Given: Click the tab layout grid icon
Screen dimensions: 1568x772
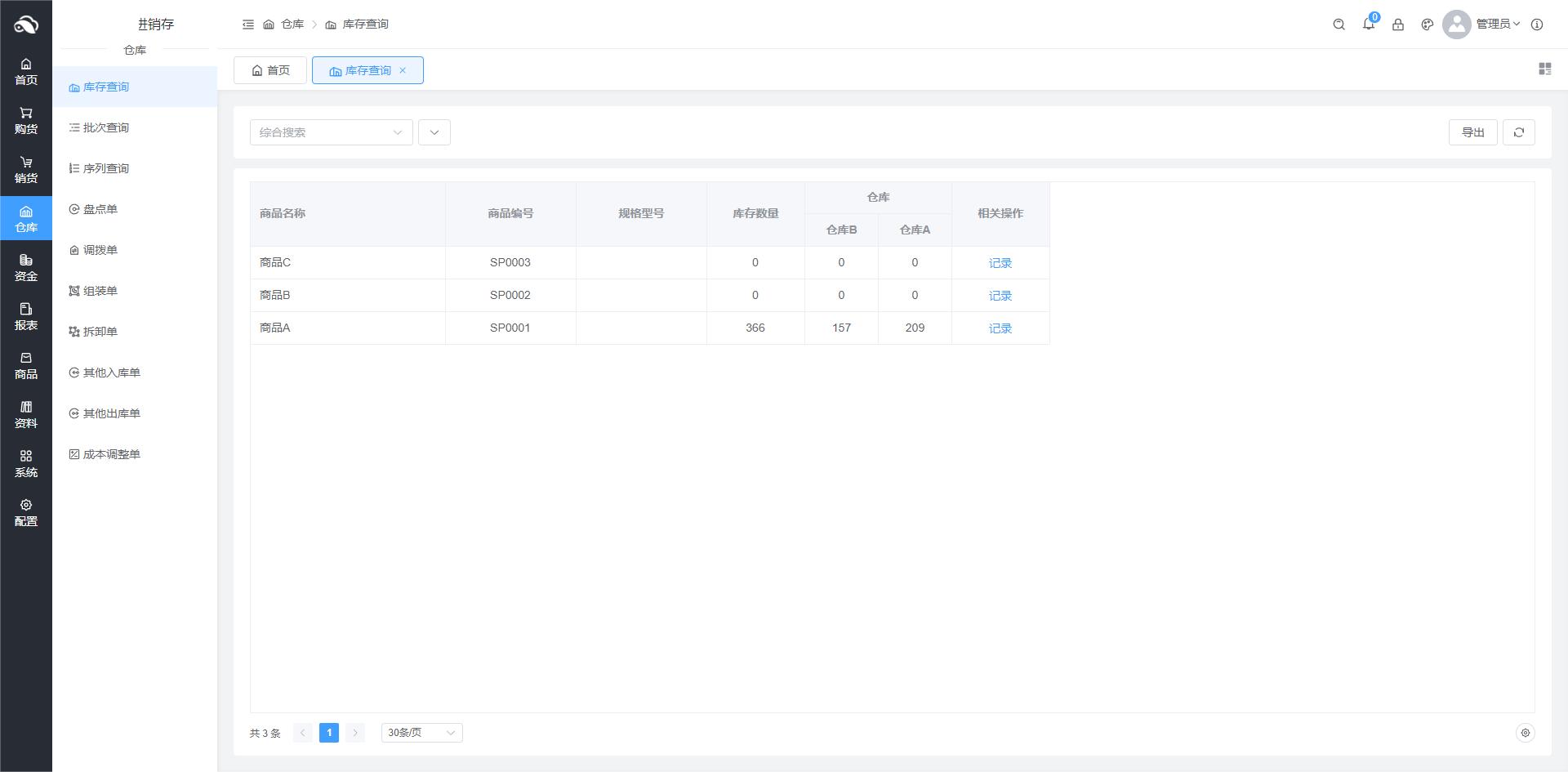Looking at the screenshot, I should [x=1544, y=69].
